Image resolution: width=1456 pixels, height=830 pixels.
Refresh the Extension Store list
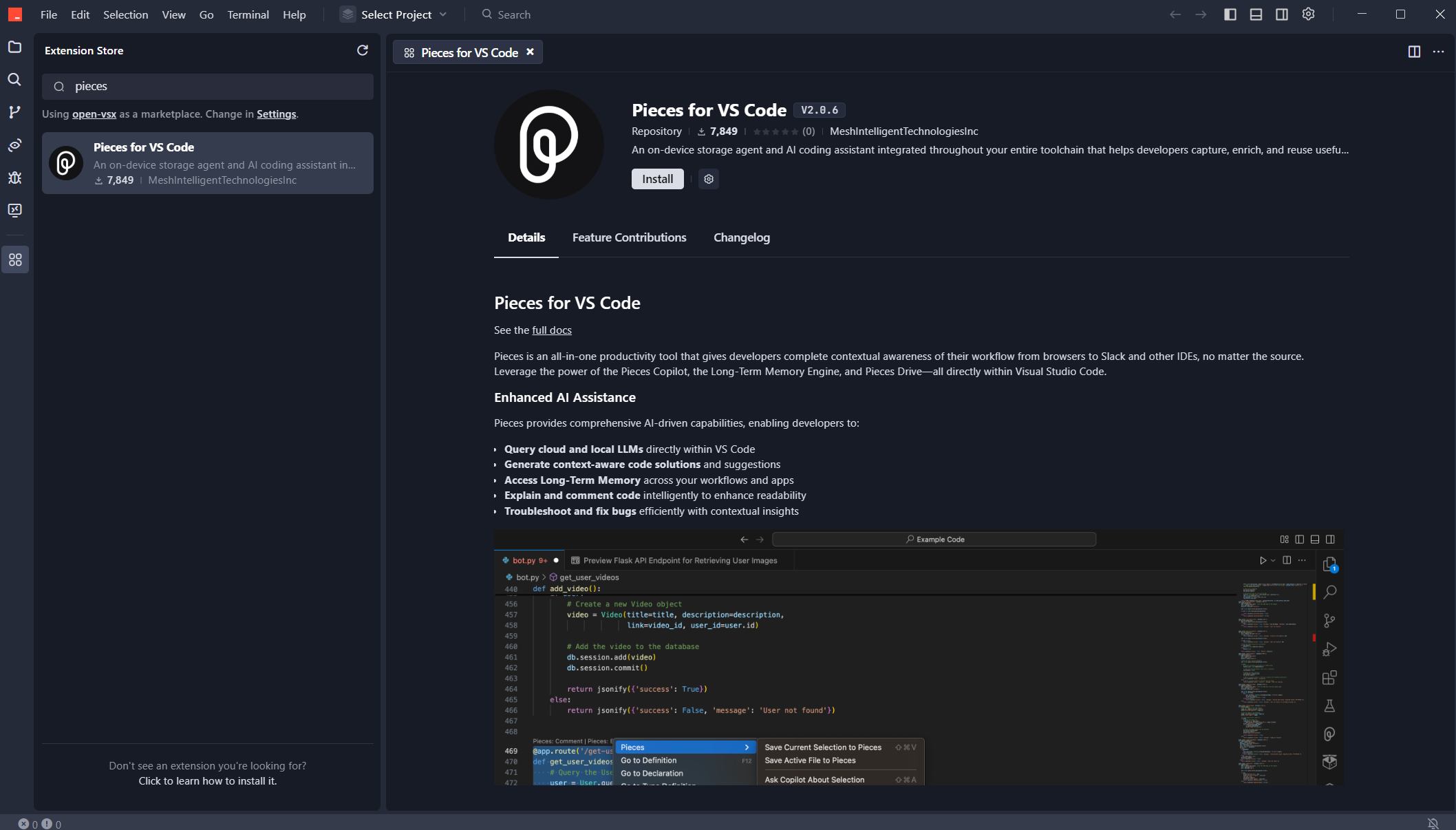click(x=363, y=50)
